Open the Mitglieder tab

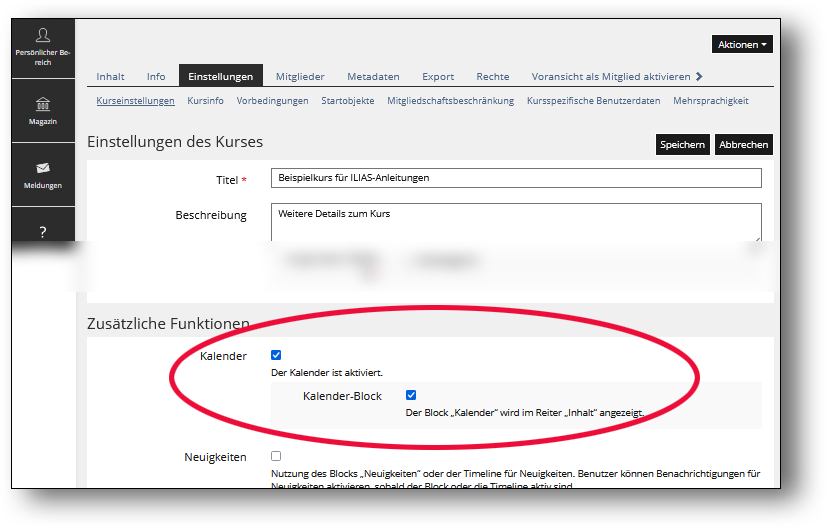point(300,76)
